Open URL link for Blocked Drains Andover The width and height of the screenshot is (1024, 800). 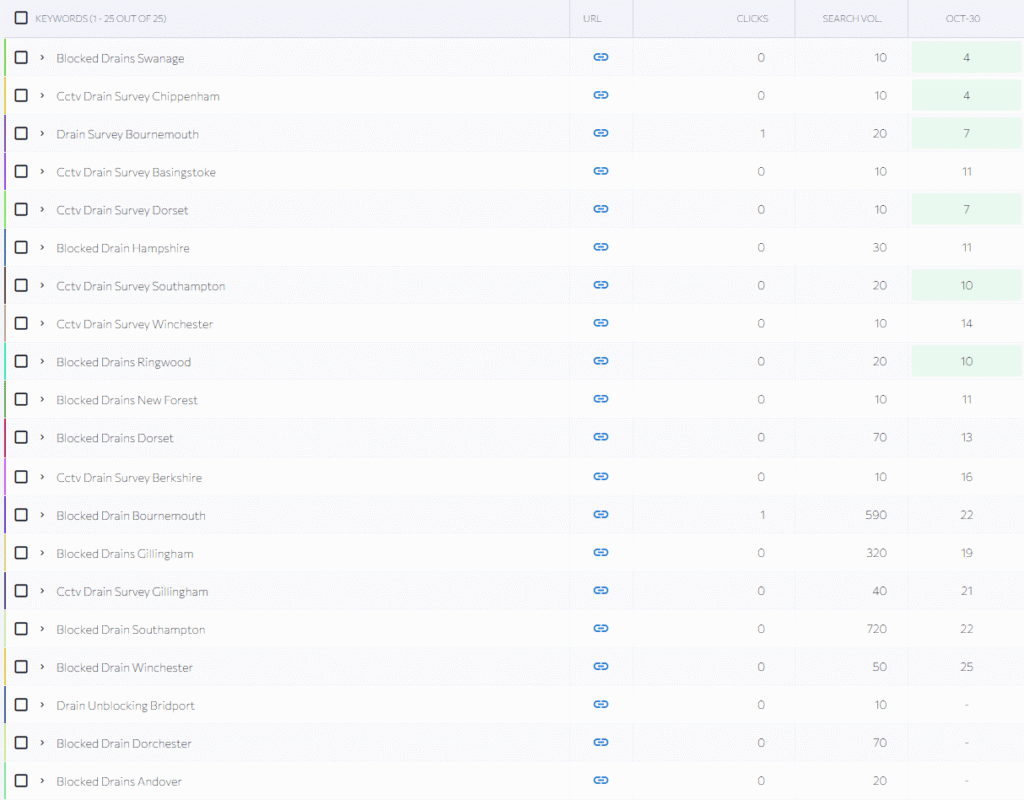click(601, 780)
